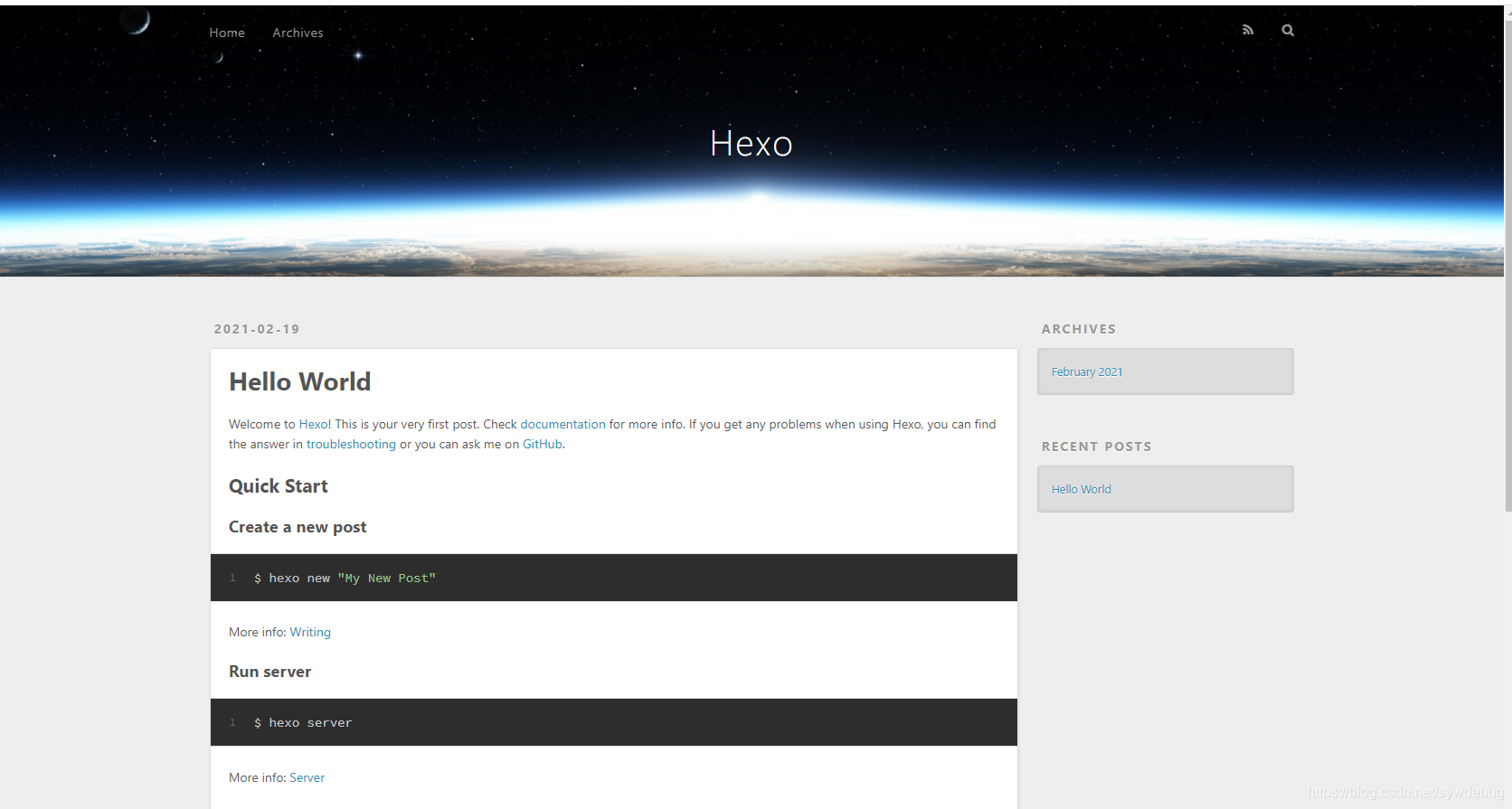Open Hello World under Recent Posts

coord(1082,489)
